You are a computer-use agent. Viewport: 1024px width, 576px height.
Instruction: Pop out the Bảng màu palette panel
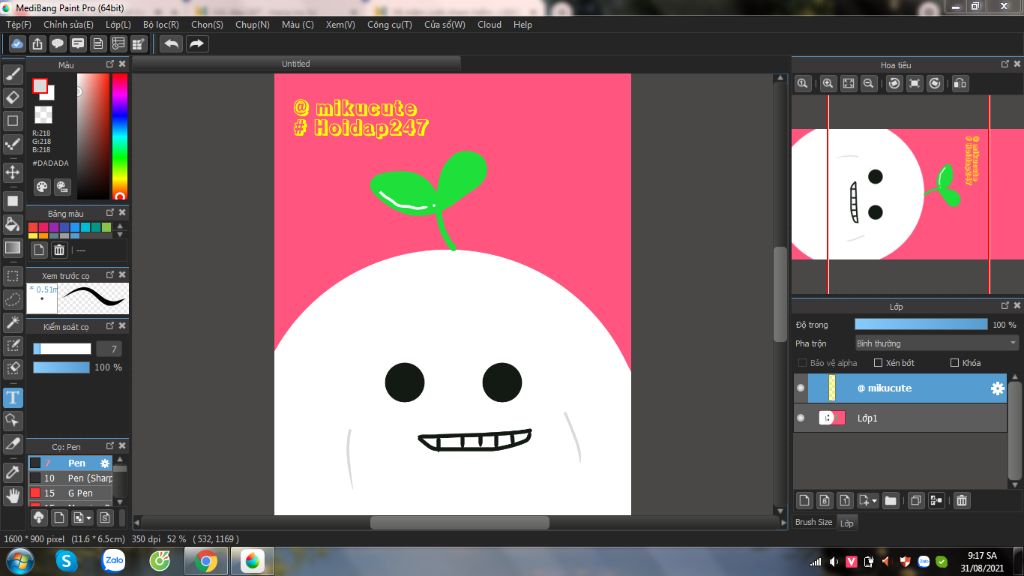coord(110,213)
